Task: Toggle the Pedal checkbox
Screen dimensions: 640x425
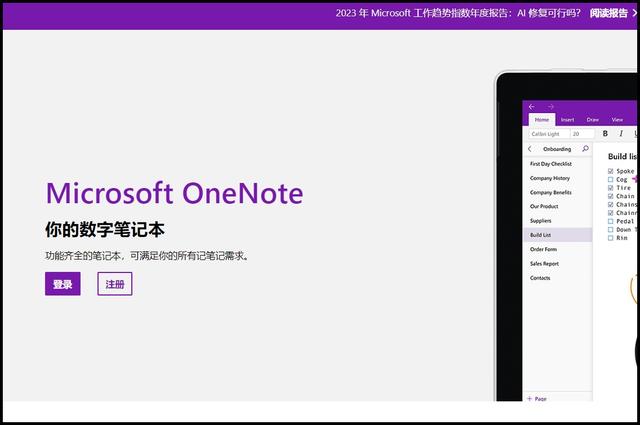Action: click(x=611, y=221)
